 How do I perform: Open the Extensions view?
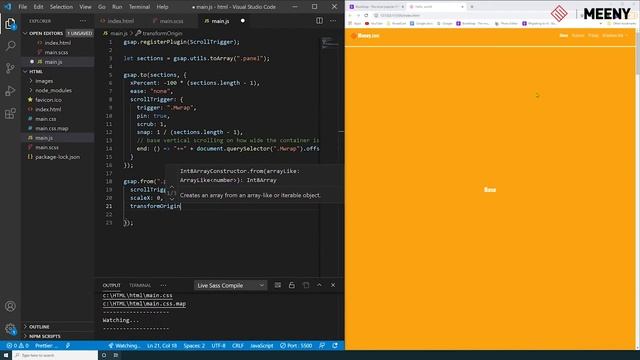pyautogui.click(x=10, y=113)
